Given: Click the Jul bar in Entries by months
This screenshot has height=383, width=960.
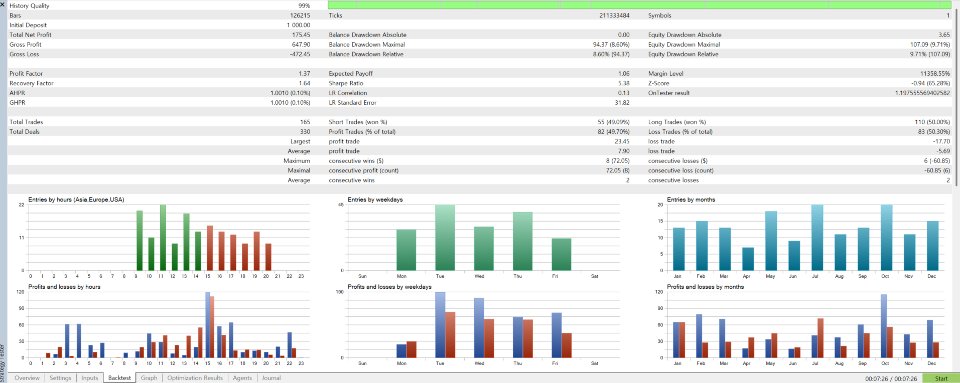Looking at the screenshot, I should point(817,237).
